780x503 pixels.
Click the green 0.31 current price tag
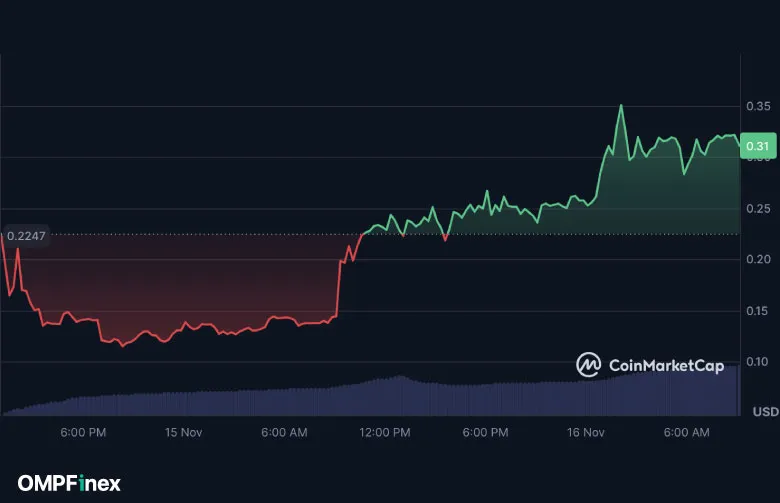click(x=757, y=146)
